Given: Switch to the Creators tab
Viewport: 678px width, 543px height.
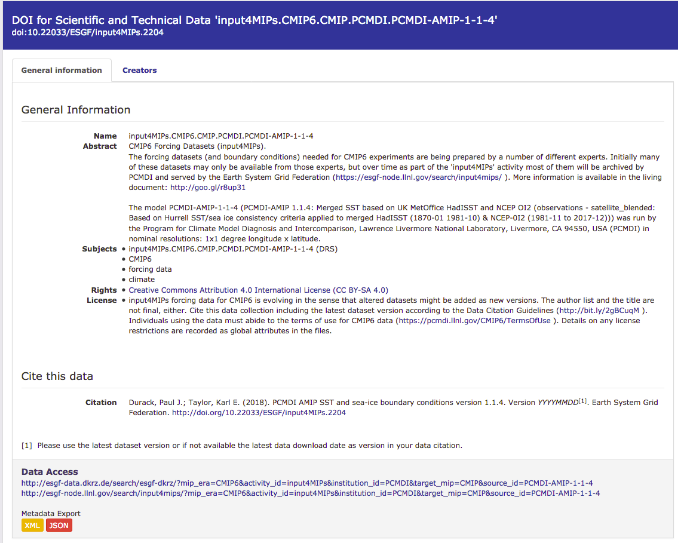Looking at the screenshot, I should click(139, 70).
